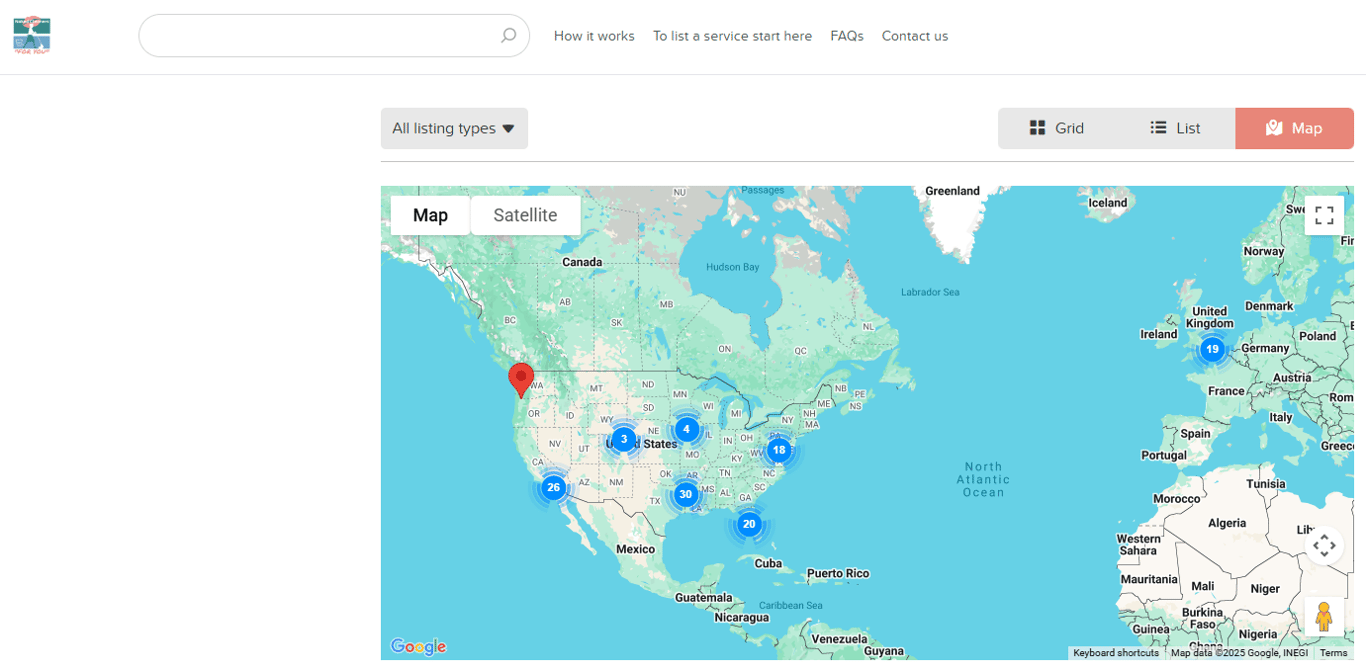Toggle fullscreen map view
This screenshot has width=1366, height=672.
1324,215
